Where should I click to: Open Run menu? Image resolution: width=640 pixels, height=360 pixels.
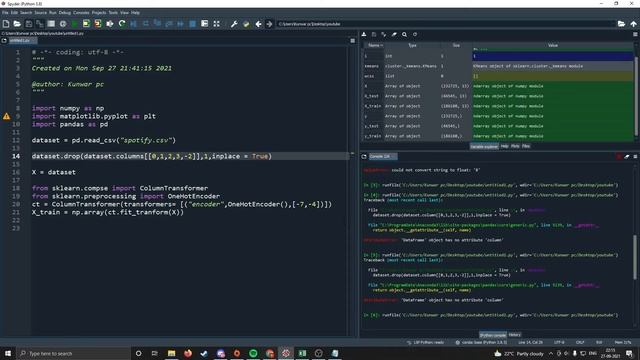coord(53,13)
